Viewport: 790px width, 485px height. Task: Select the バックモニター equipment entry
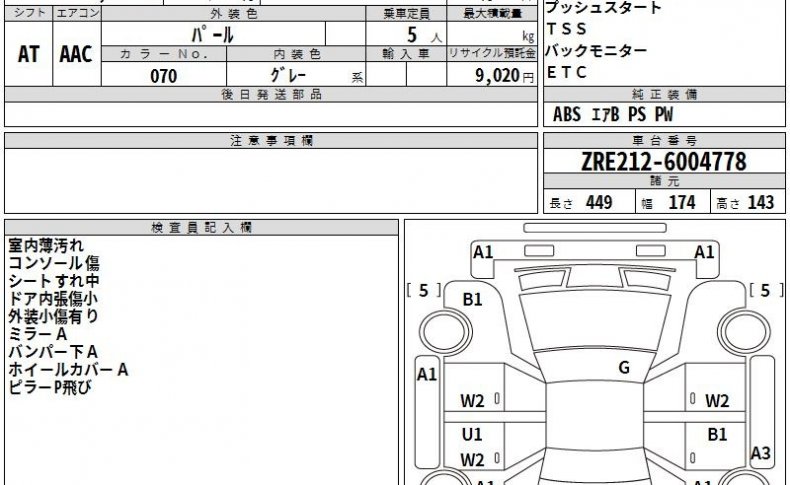coord(596,51)
